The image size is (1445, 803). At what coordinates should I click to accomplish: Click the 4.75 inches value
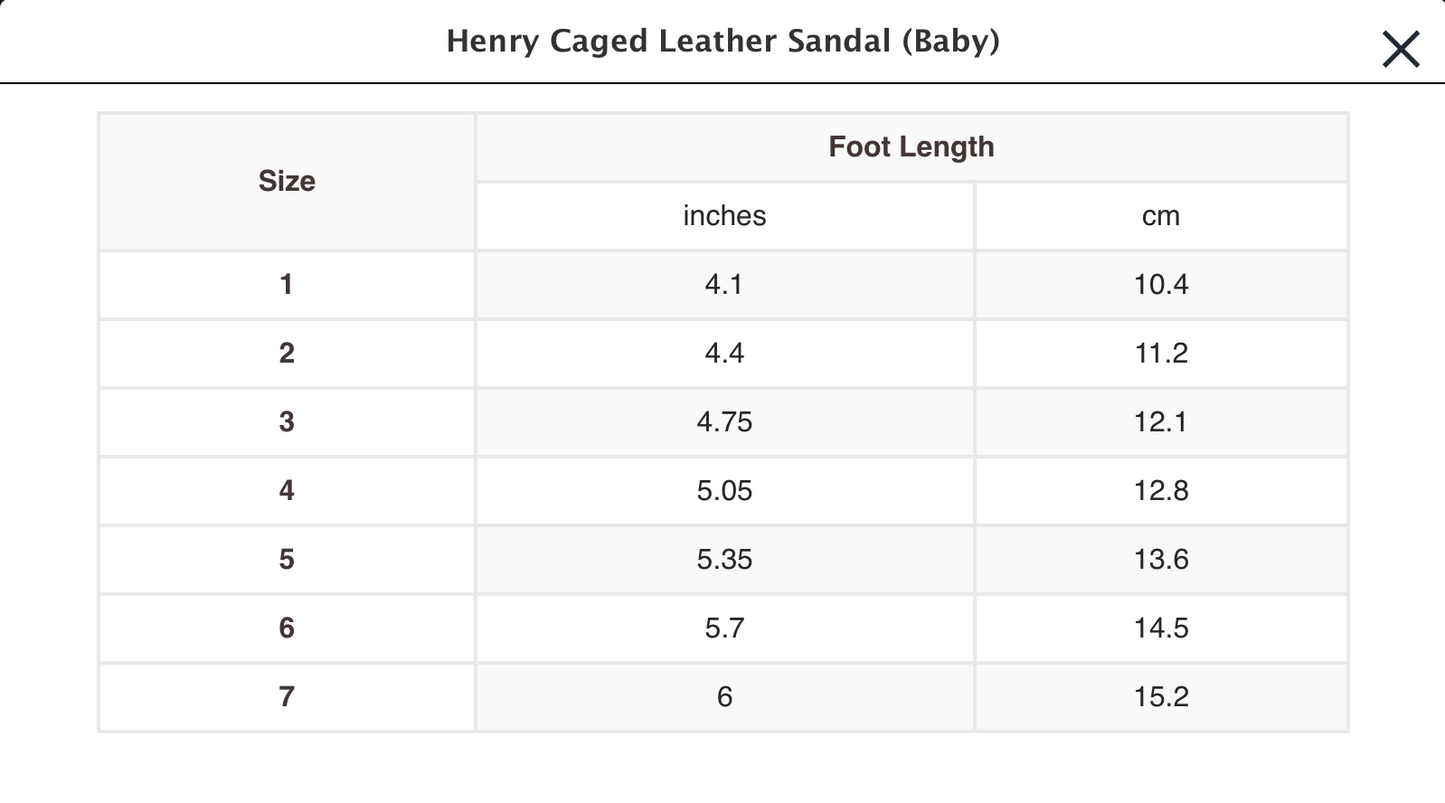tap(724, 422)
